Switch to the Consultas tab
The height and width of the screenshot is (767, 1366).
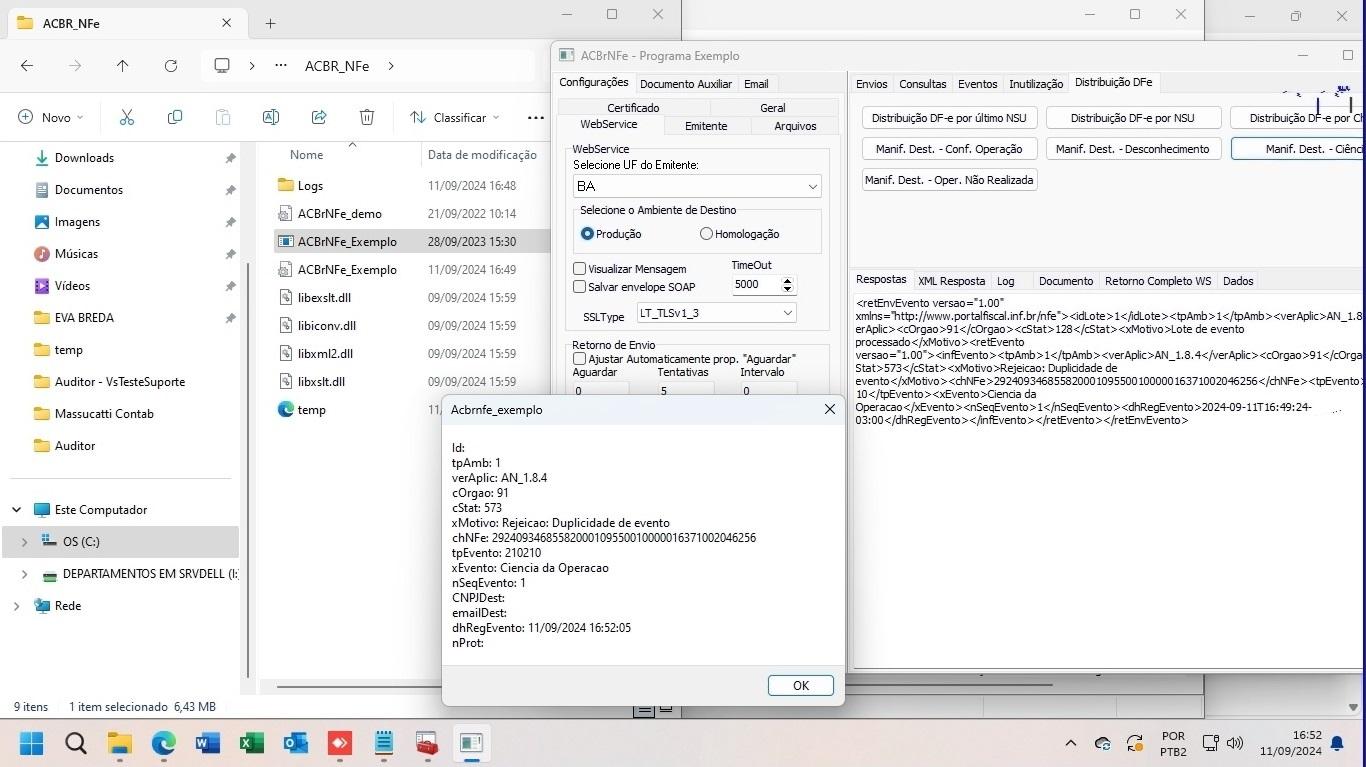click(922, 84)
